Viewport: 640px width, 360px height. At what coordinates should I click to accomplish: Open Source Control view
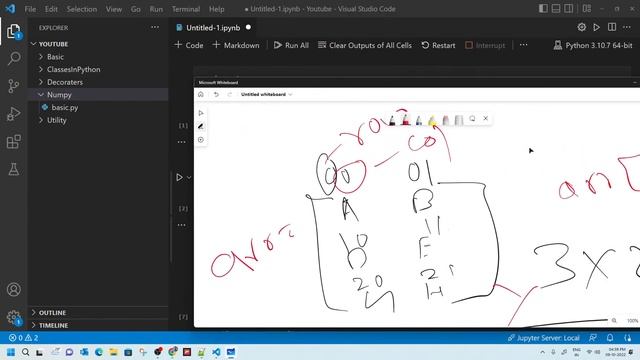[x=13, y=86]
